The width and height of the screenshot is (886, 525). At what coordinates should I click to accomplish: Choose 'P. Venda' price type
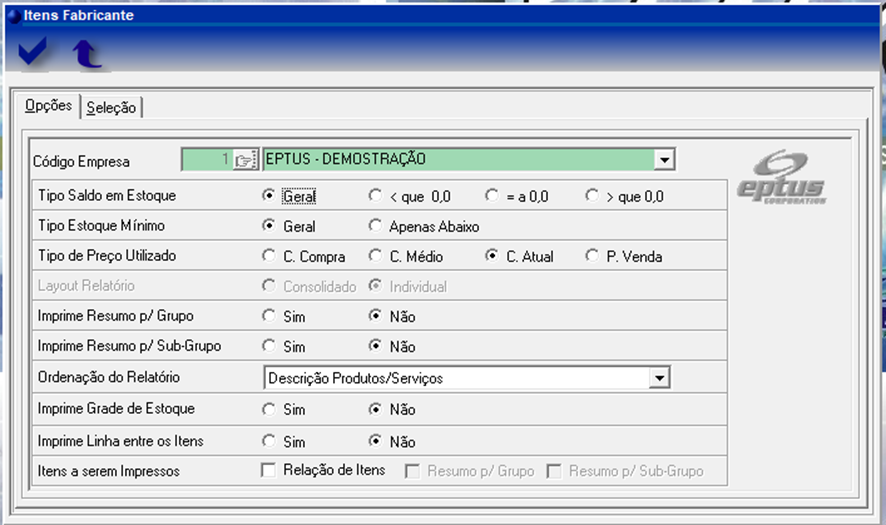coord(593,256)
